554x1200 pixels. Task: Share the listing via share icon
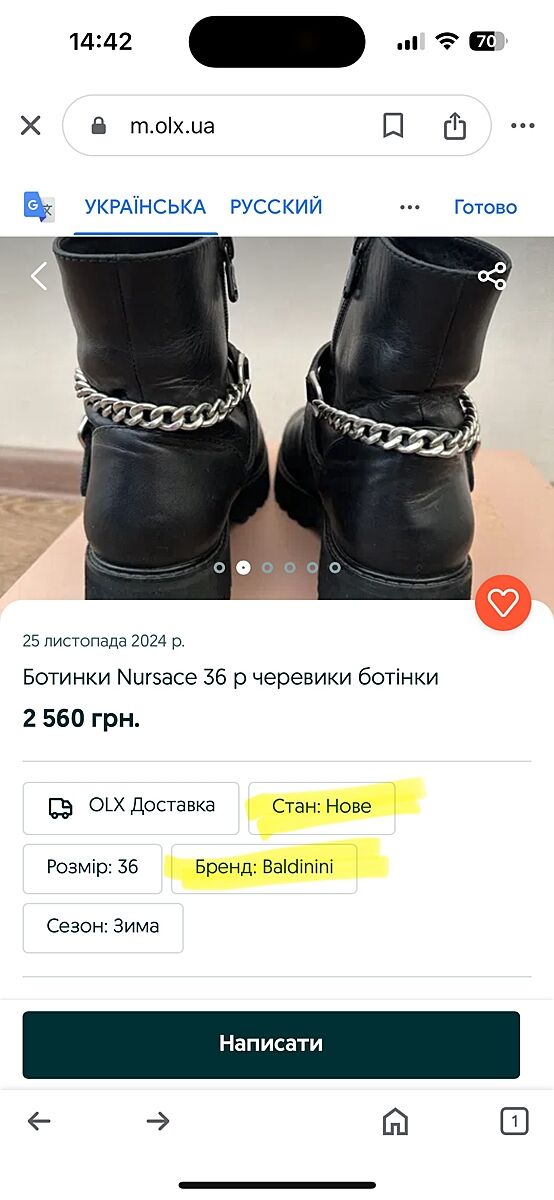click(x=492, y=276)
